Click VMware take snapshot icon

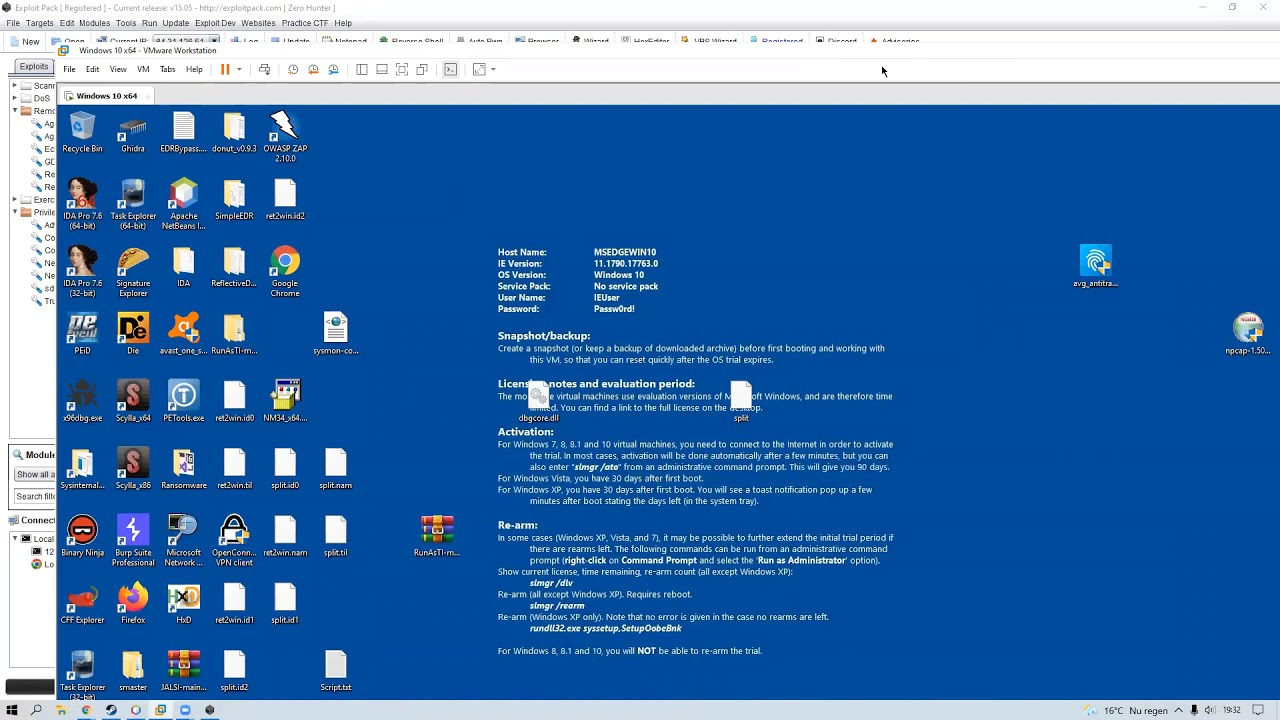click(x=293, y=69)
